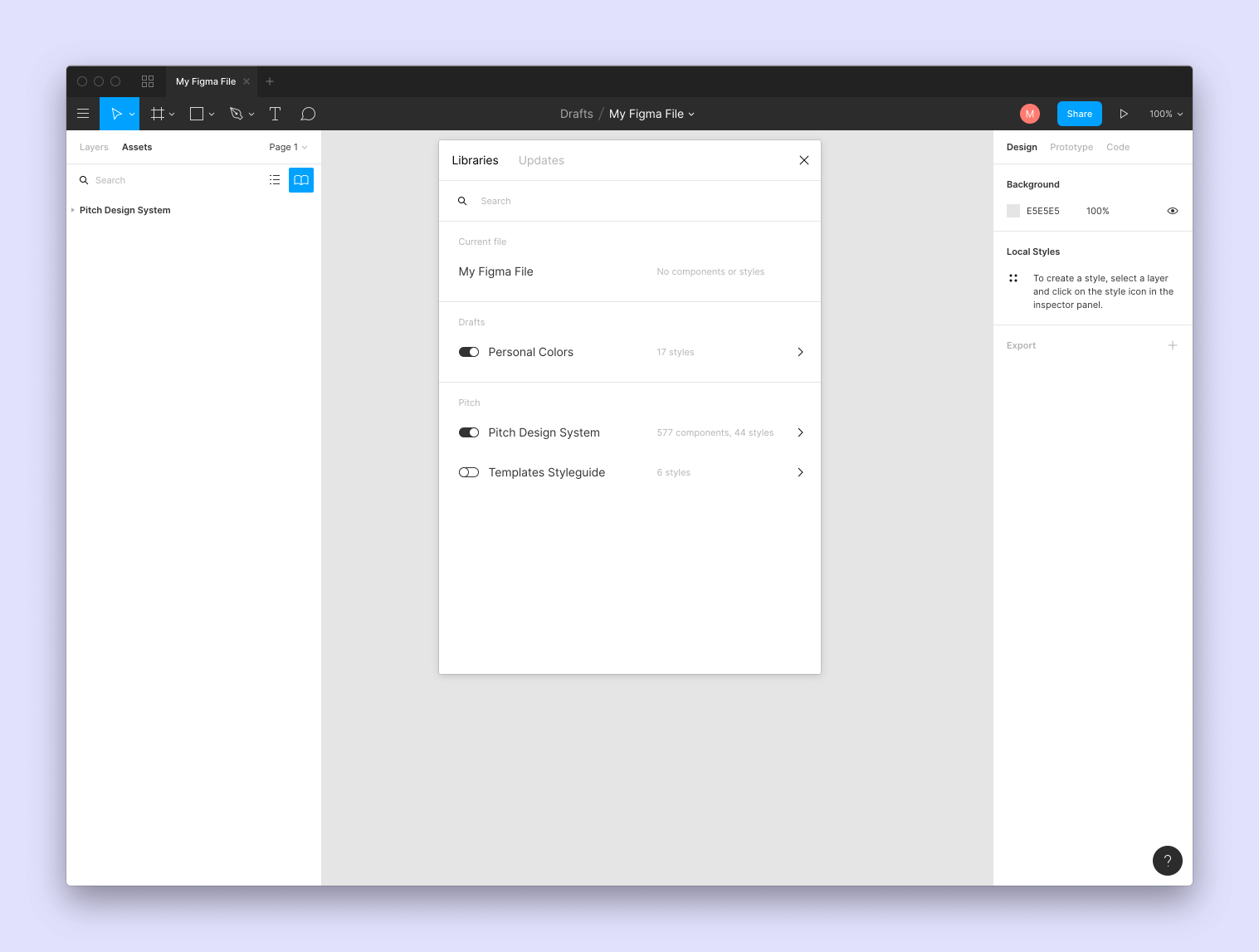
Task: Click '577 components, 44 styles' text
Action: click(x=715, y=432)
